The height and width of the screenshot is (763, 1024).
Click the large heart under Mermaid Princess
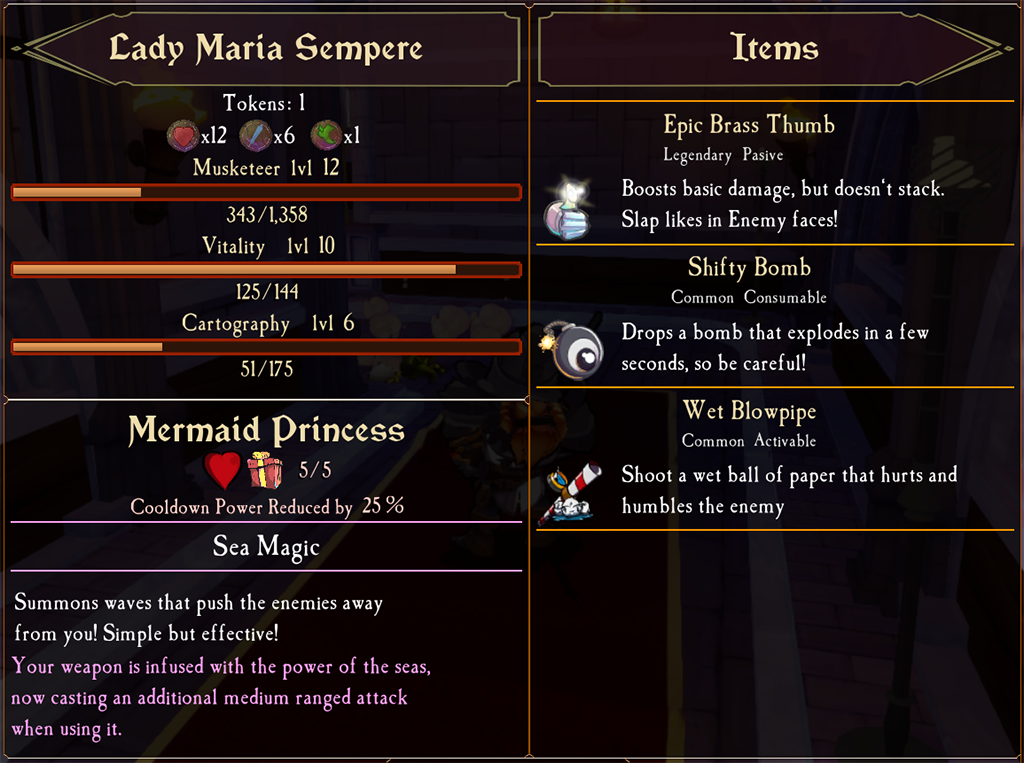(x=223, y=469)
